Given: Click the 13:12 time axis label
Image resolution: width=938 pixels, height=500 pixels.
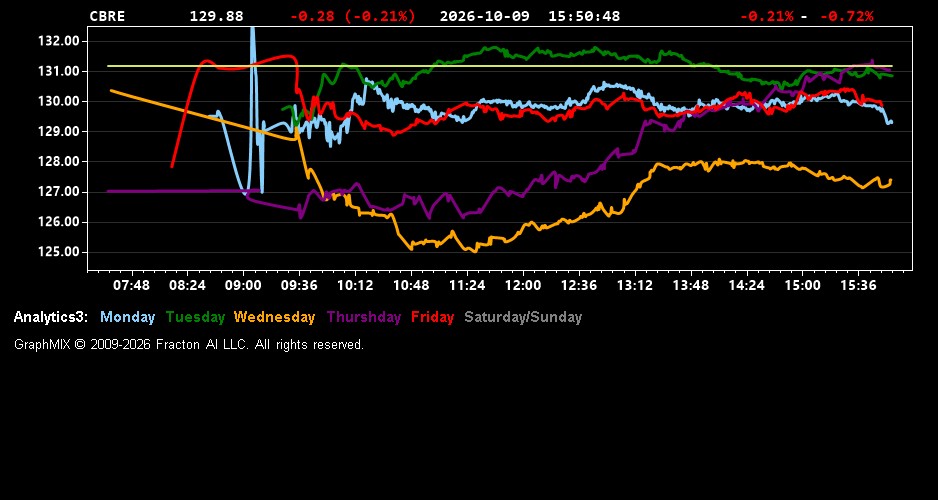Looking at the screenshot, I should (635, 285).
